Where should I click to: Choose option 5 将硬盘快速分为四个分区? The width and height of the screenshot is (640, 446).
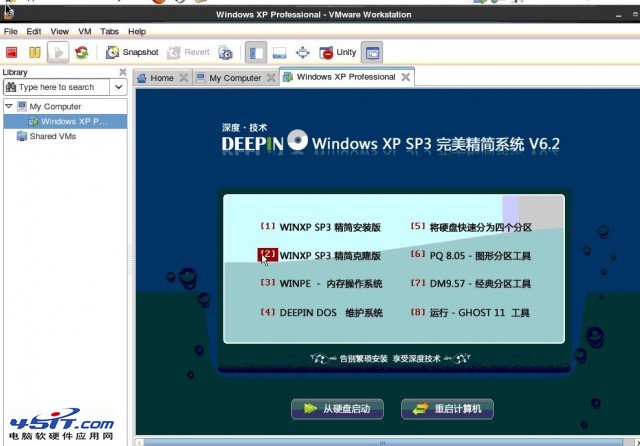tap(471, 227)
